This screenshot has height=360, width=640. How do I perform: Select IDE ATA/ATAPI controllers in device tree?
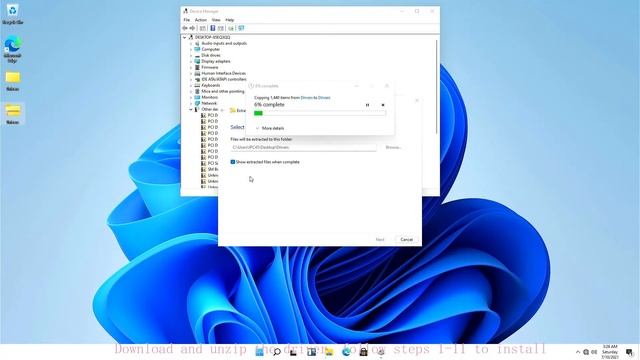(x=224, y=79)
